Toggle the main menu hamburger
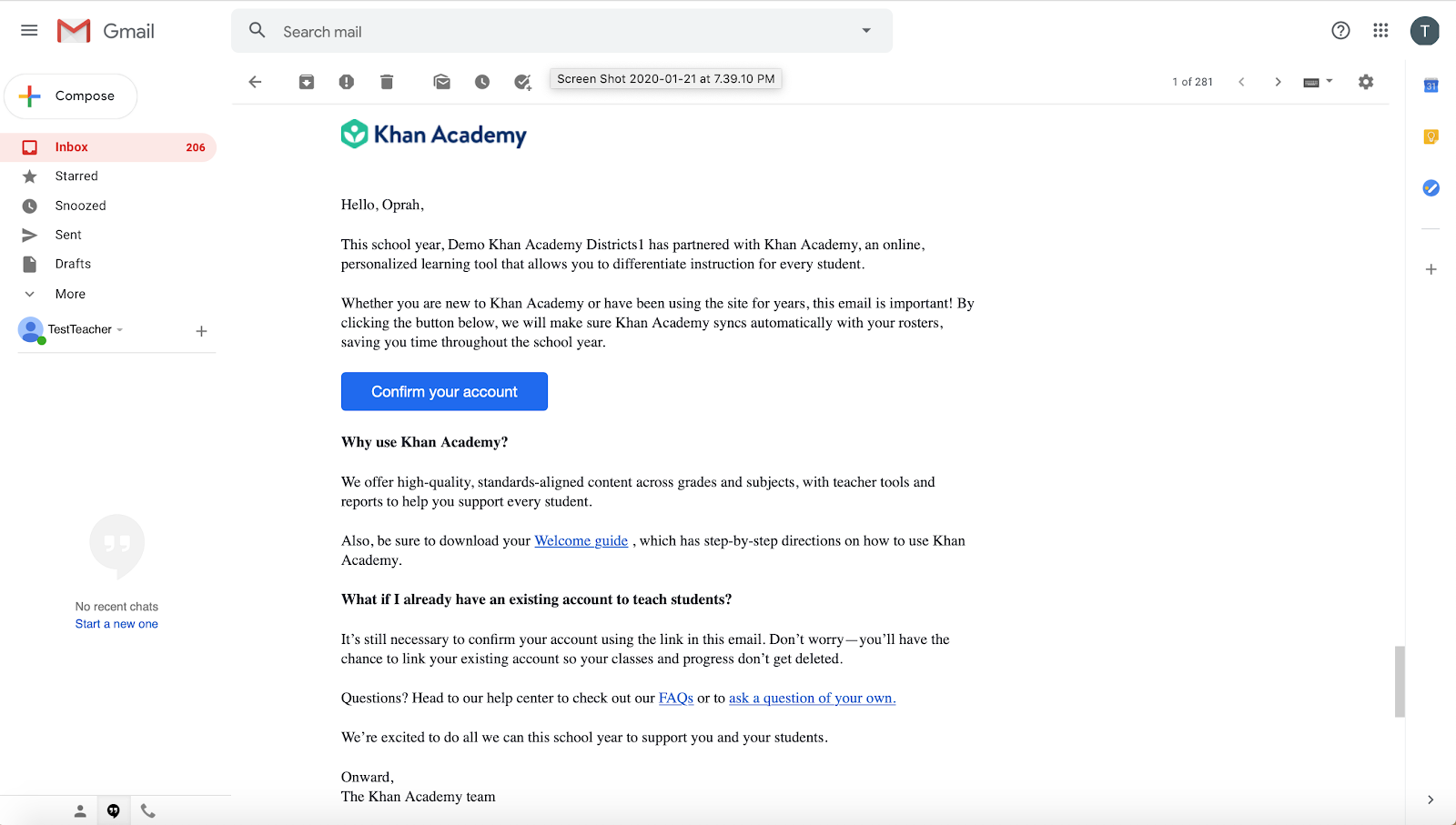The width and height of the screenshot is (1456, 825). click(x=29, y=31)
